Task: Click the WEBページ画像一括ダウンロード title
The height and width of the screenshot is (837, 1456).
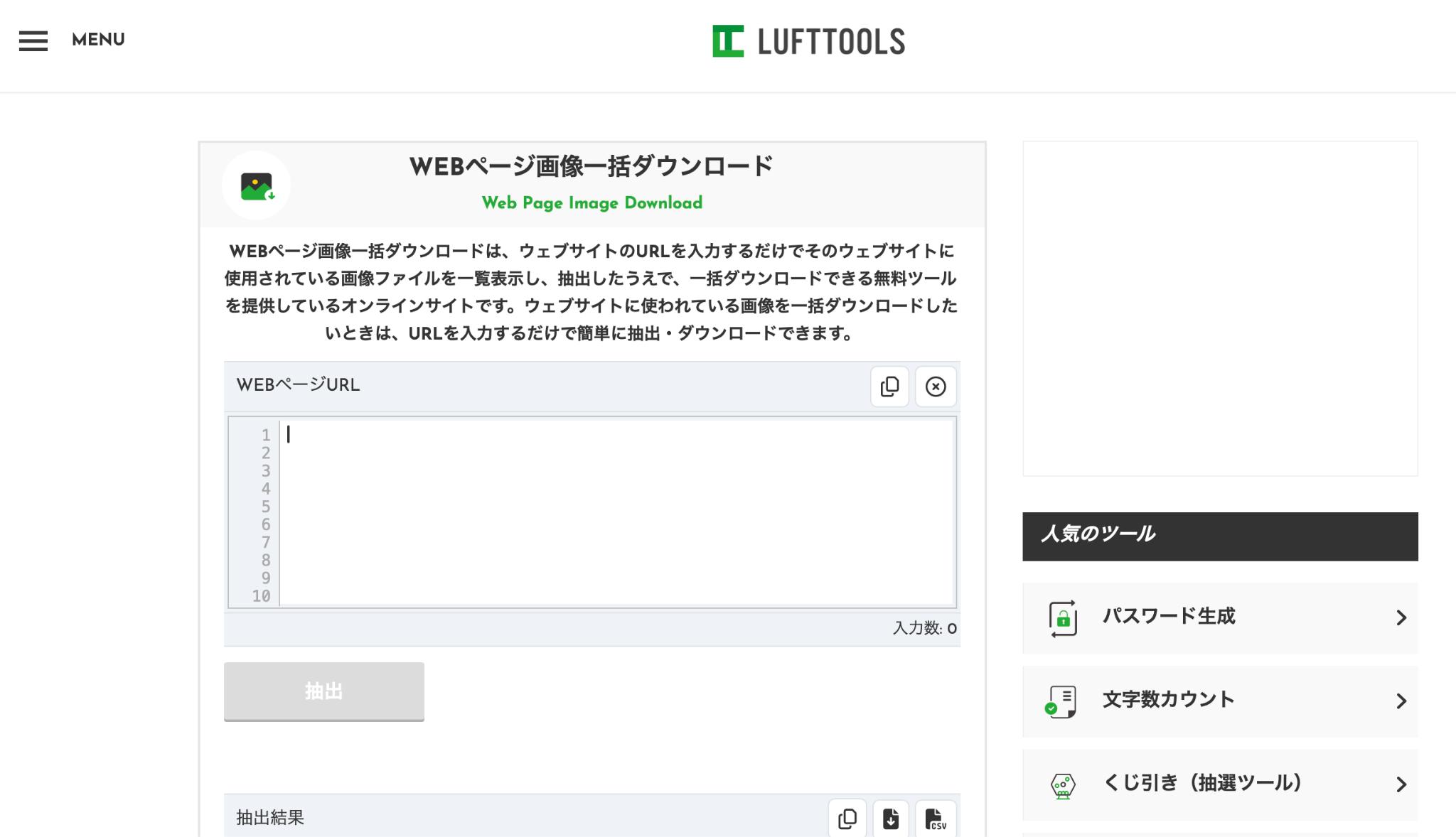Action: coord(591,166)
